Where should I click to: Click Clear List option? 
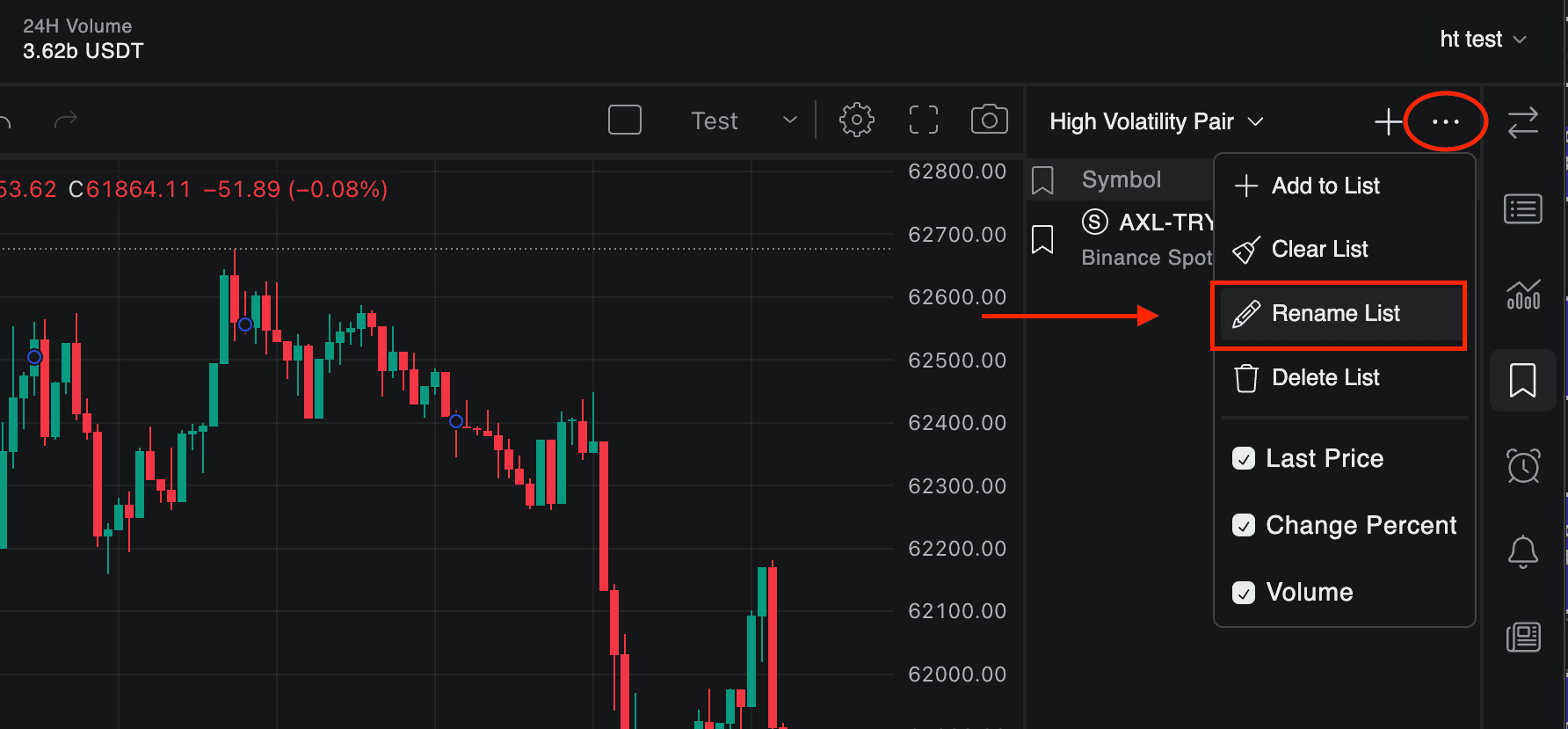[1318, 250]
